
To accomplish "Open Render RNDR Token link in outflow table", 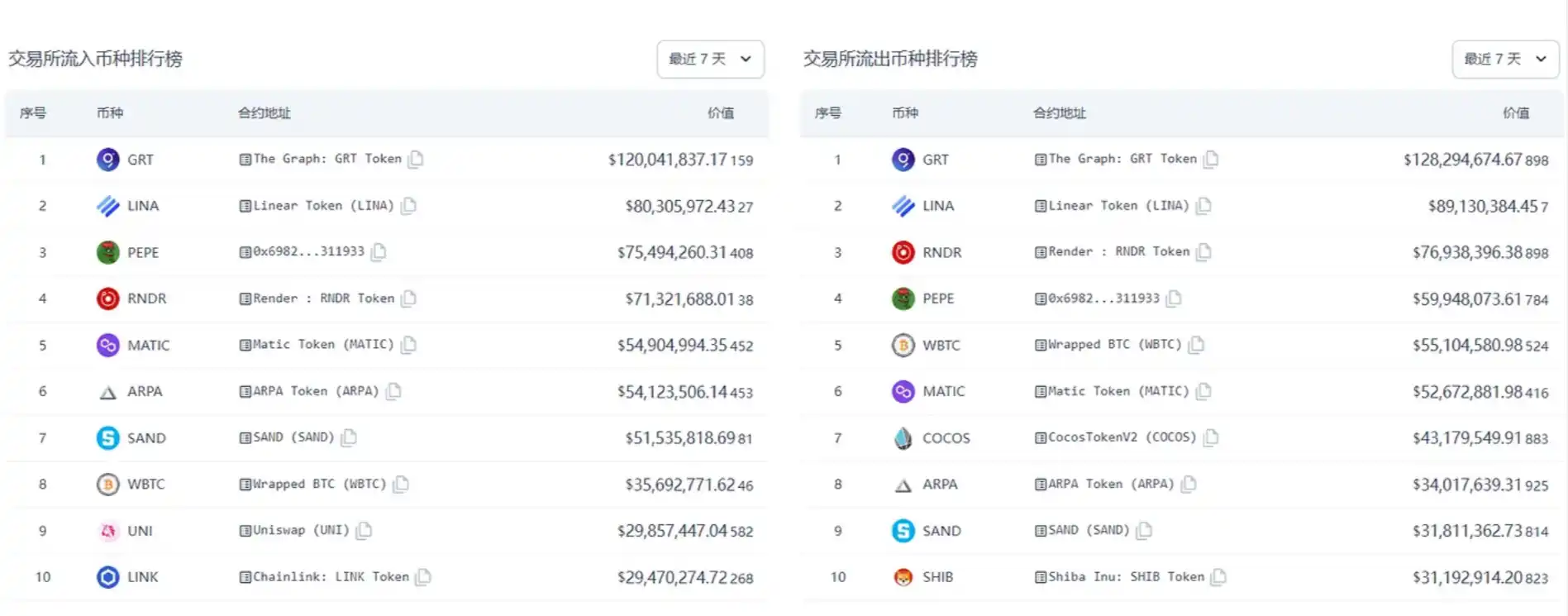I will click(x=1118, y=251).
